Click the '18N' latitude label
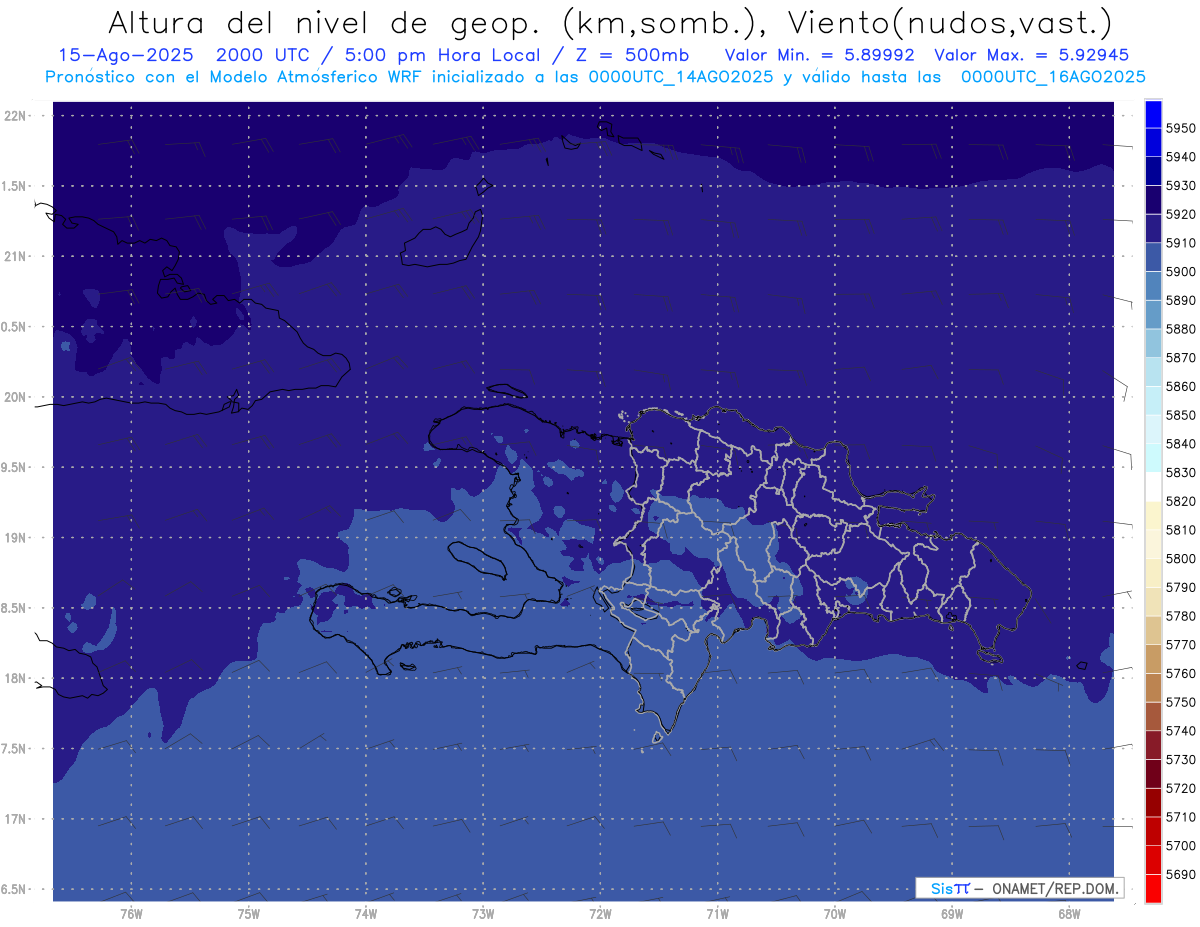 coord(14,678)
